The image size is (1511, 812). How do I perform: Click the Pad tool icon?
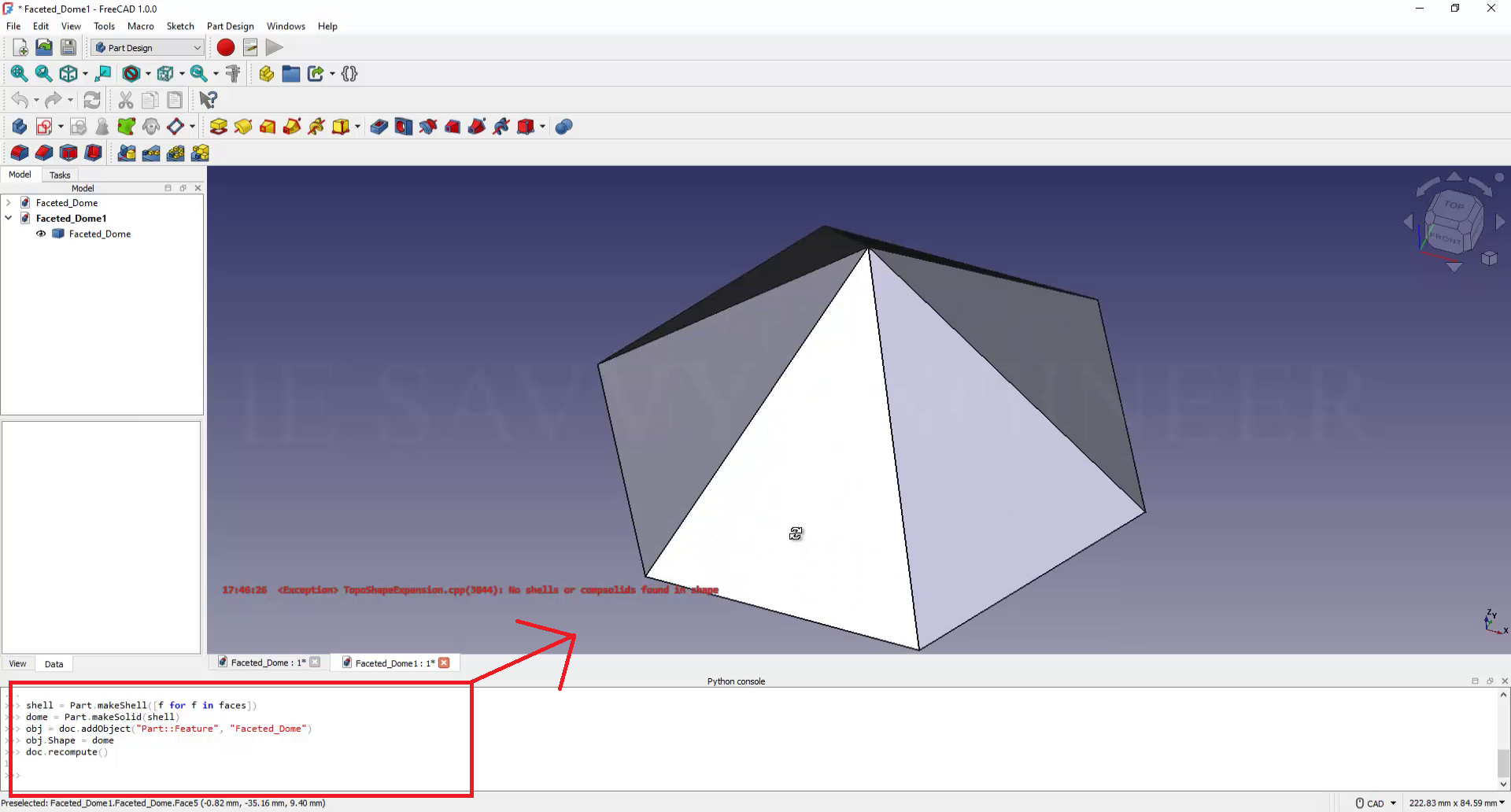click(x=219, y=127)
